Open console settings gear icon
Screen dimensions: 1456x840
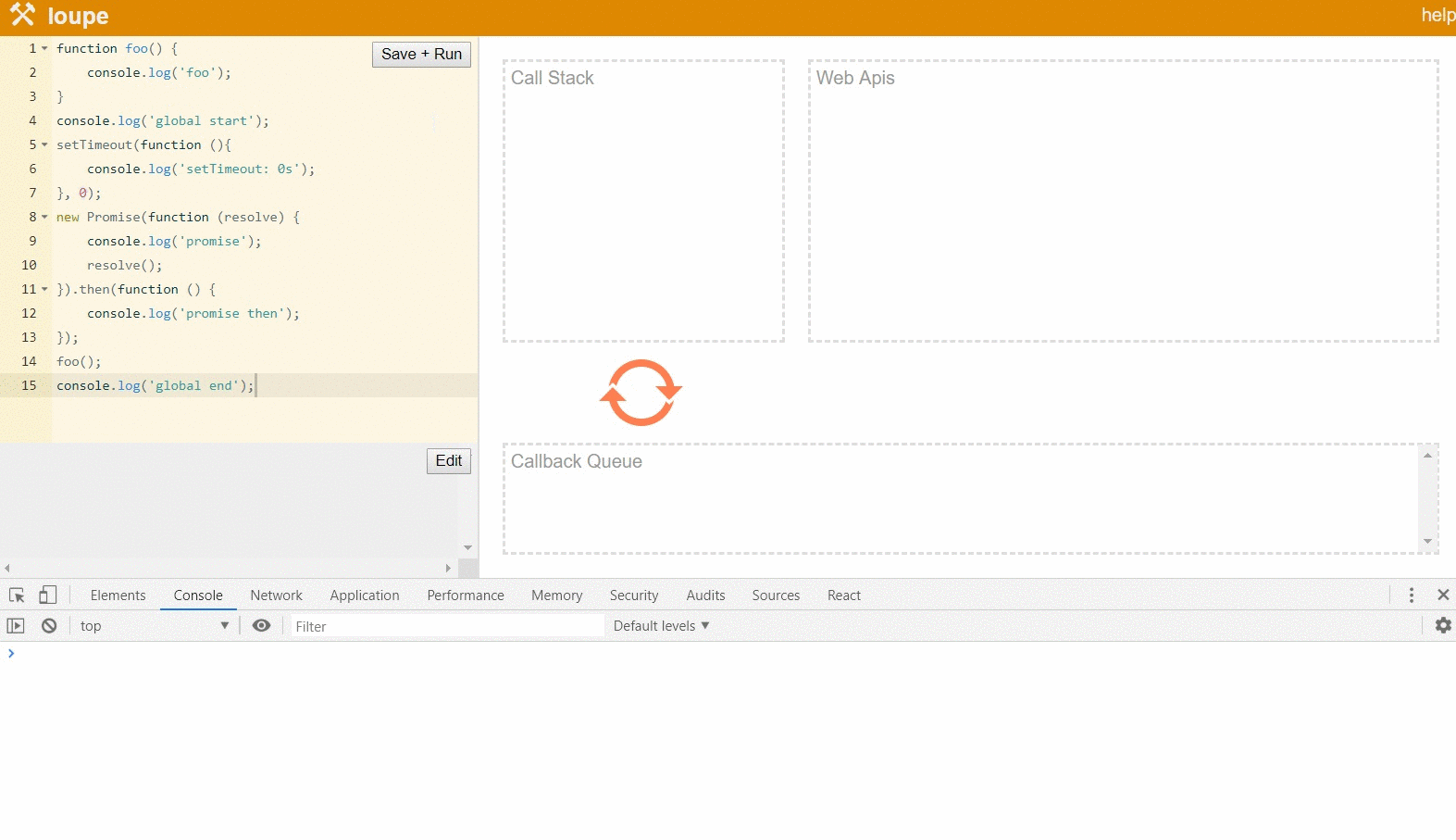[1443, 626]
